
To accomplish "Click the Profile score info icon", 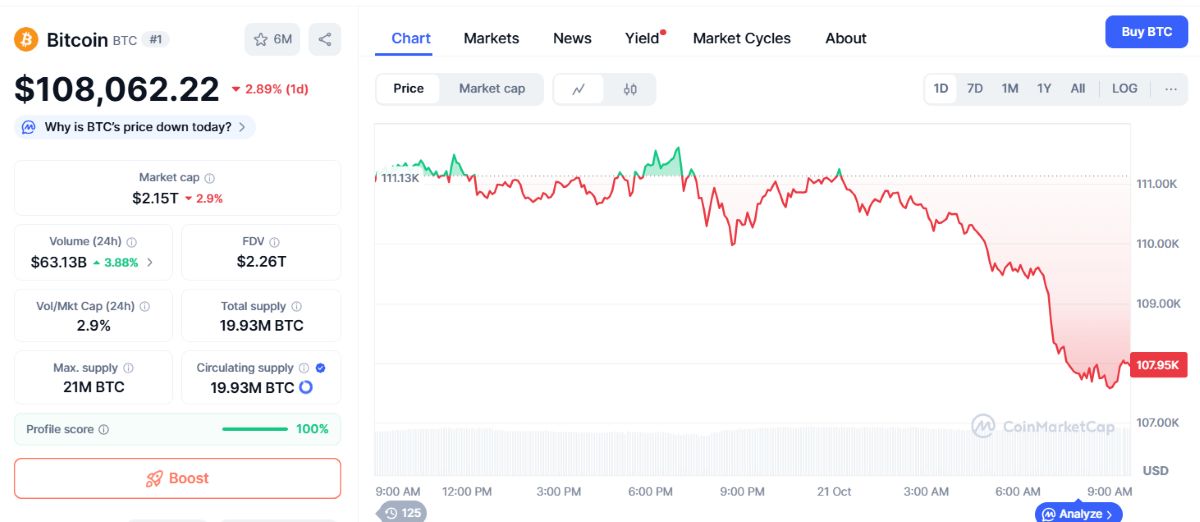I will click(x=104, y=429).
